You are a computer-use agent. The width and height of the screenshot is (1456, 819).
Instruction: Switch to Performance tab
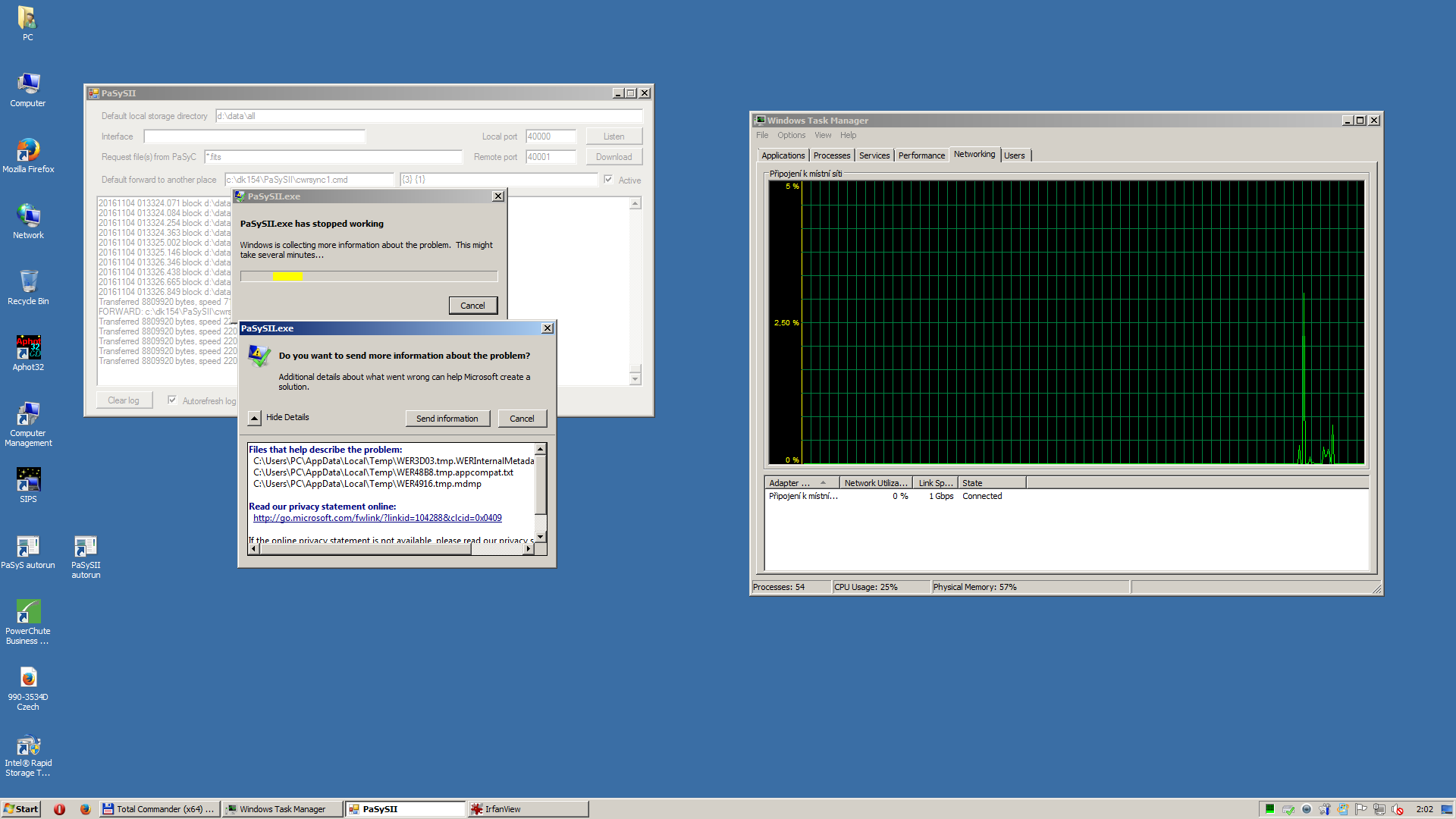coord(921,155)
